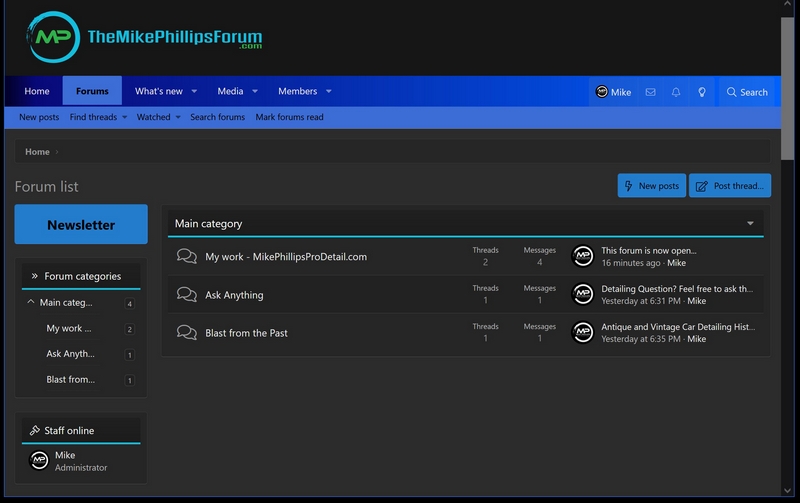Click the Forum categories heading

pos(83,276)
